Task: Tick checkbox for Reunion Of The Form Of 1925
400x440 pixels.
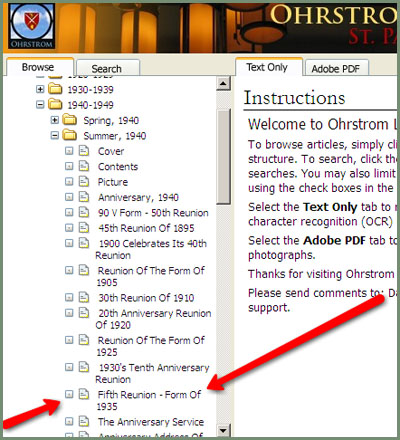Action: coord(69,340)
